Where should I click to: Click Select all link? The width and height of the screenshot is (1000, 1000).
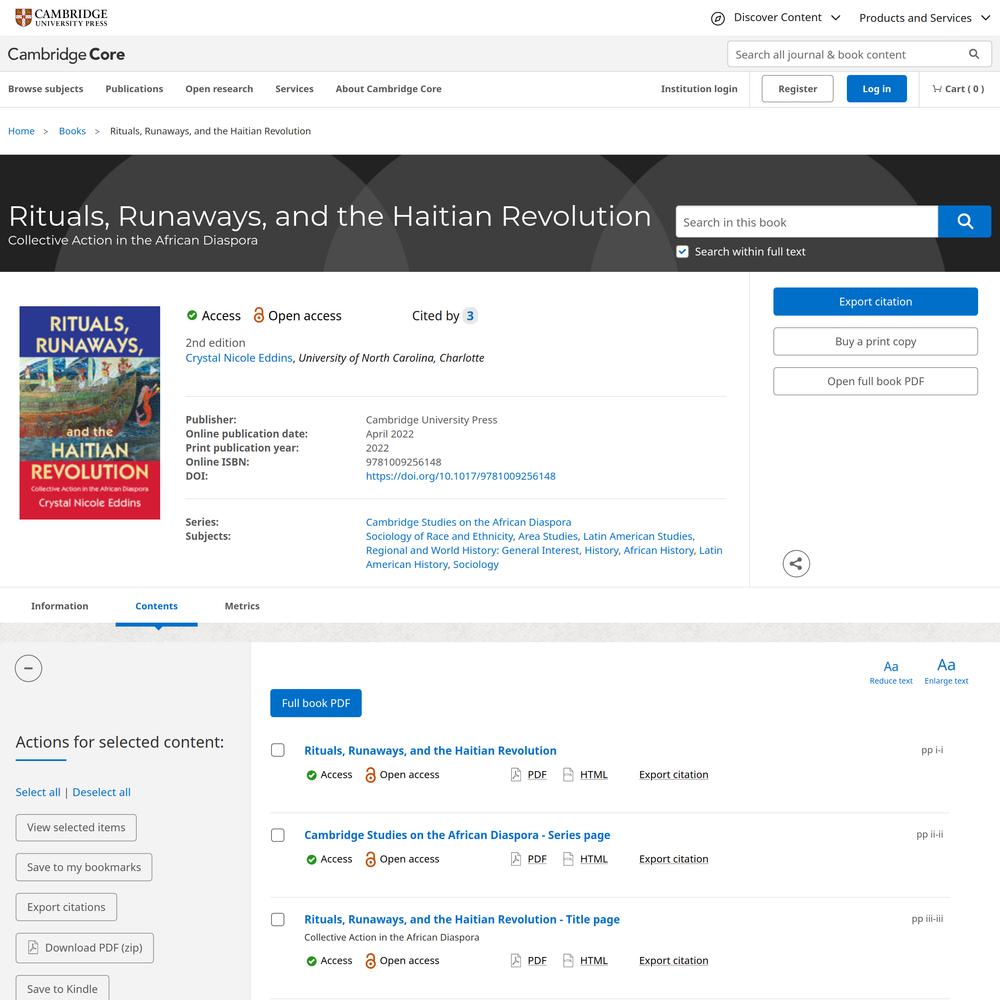(38, 792)
